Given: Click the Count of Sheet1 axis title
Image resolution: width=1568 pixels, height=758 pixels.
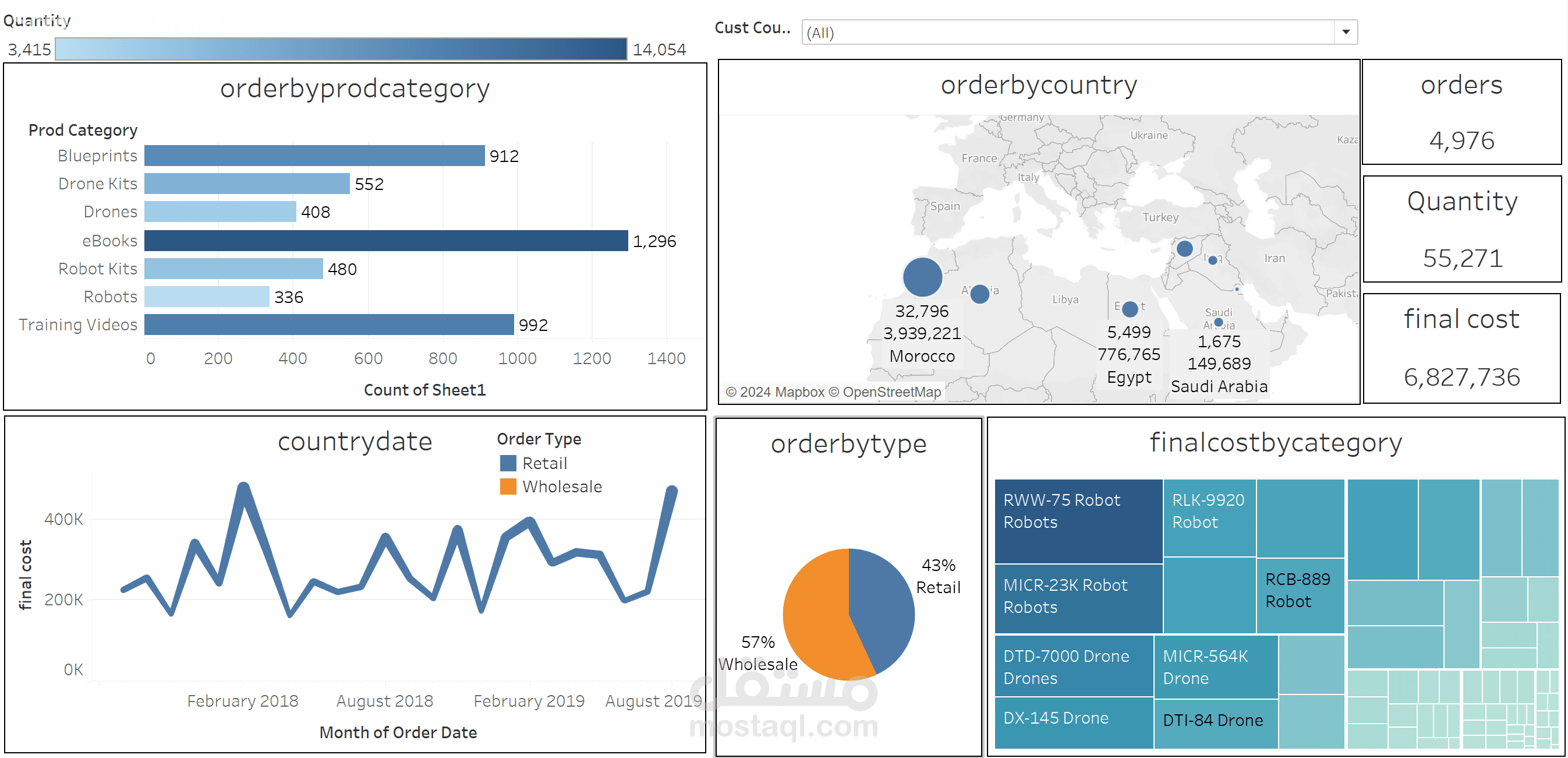Looking at the screenshot, I should [425, 389].
